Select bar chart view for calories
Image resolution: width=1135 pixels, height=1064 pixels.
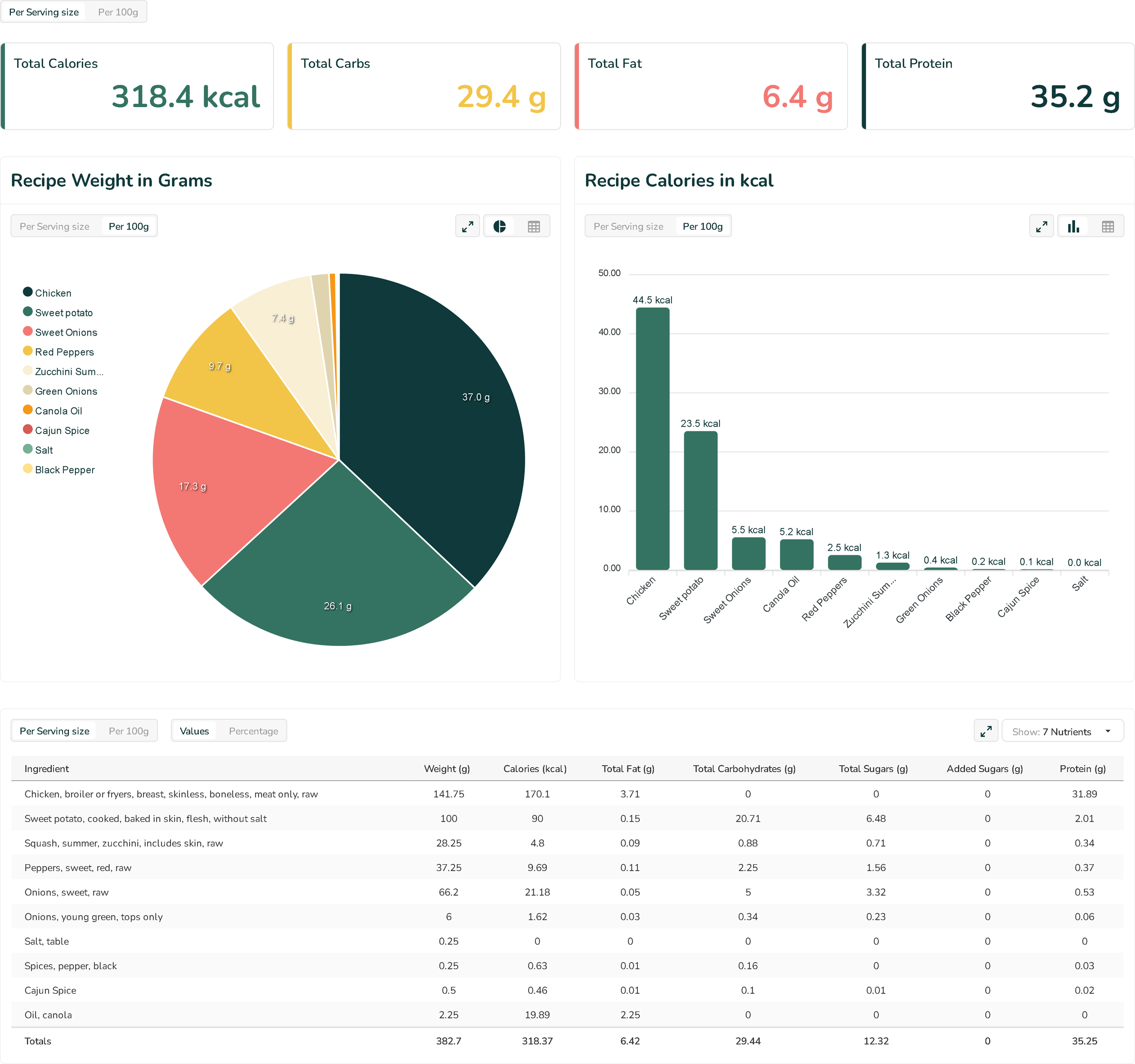(1073, 227)
